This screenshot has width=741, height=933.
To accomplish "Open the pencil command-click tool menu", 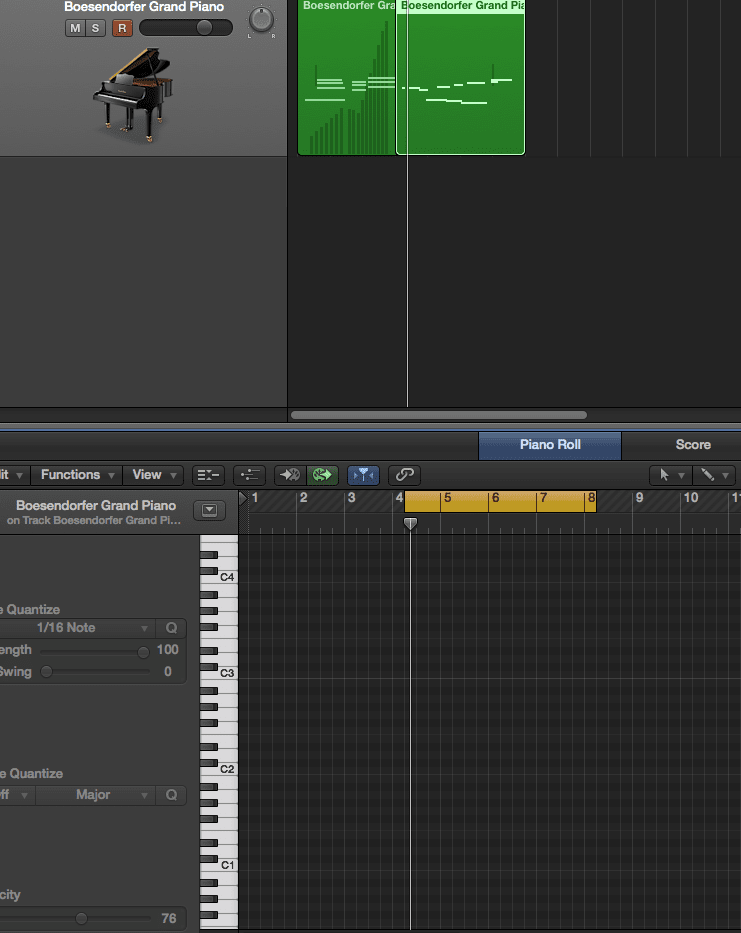I will 714,475.
